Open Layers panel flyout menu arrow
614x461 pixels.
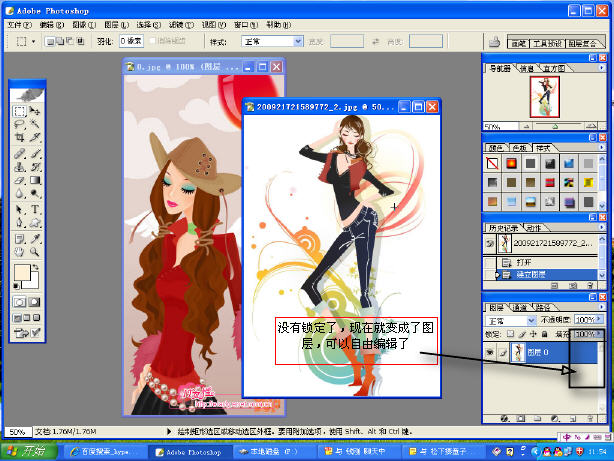[601, 307]
